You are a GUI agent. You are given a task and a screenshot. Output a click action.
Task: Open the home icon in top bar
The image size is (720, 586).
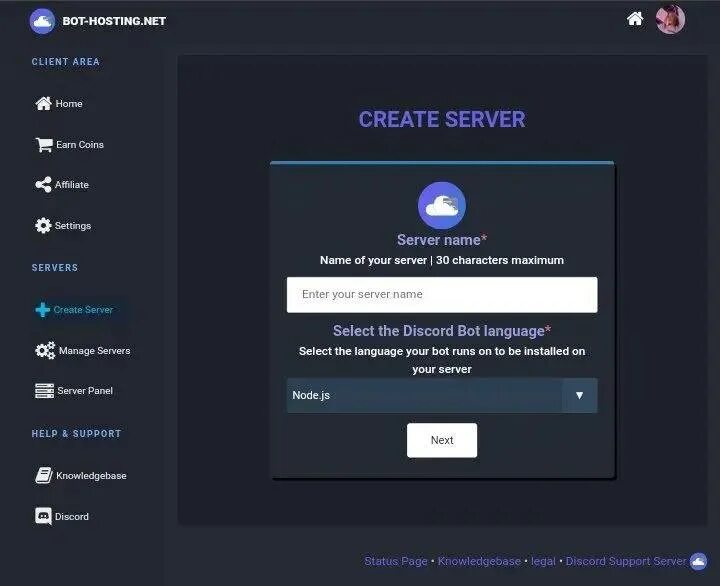pos(635,19)
